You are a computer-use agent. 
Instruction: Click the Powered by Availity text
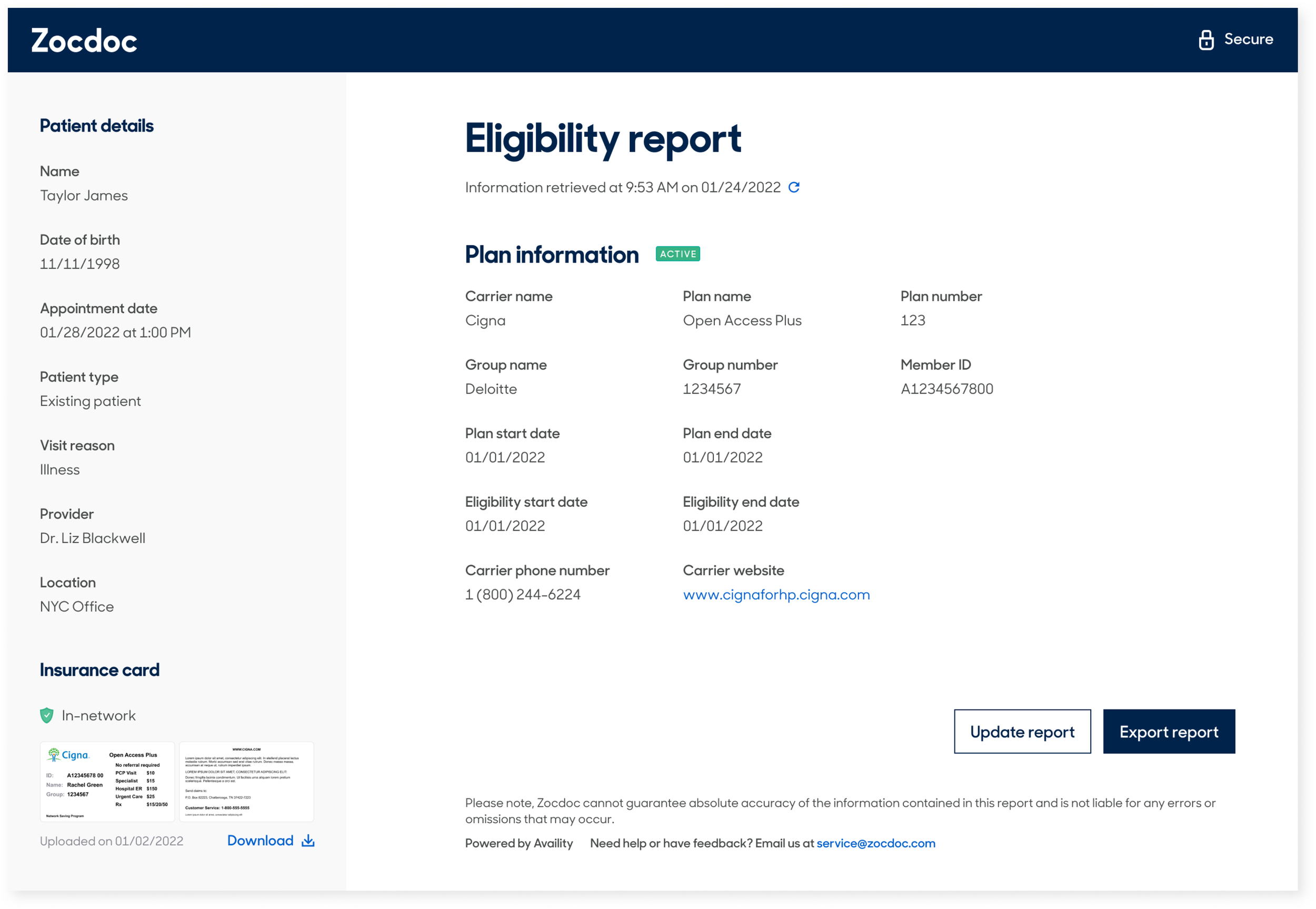coord(519,843)
